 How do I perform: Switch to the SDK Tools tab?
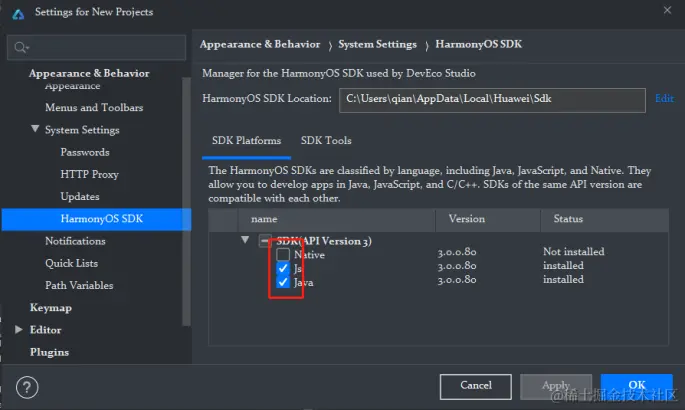point(326,141)
